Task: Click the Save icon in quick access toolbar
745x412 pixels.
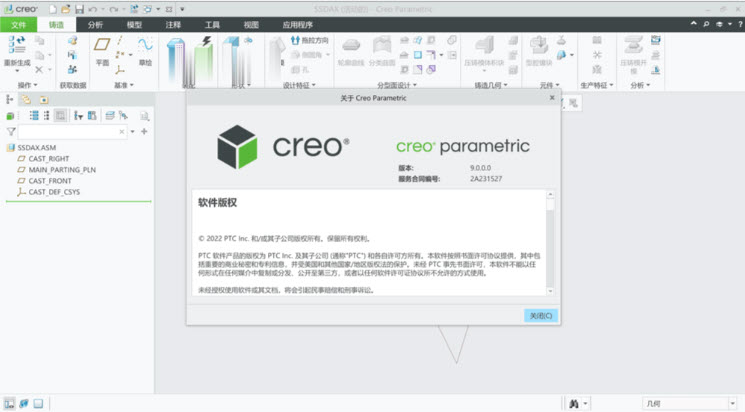Action: point(79,9)
